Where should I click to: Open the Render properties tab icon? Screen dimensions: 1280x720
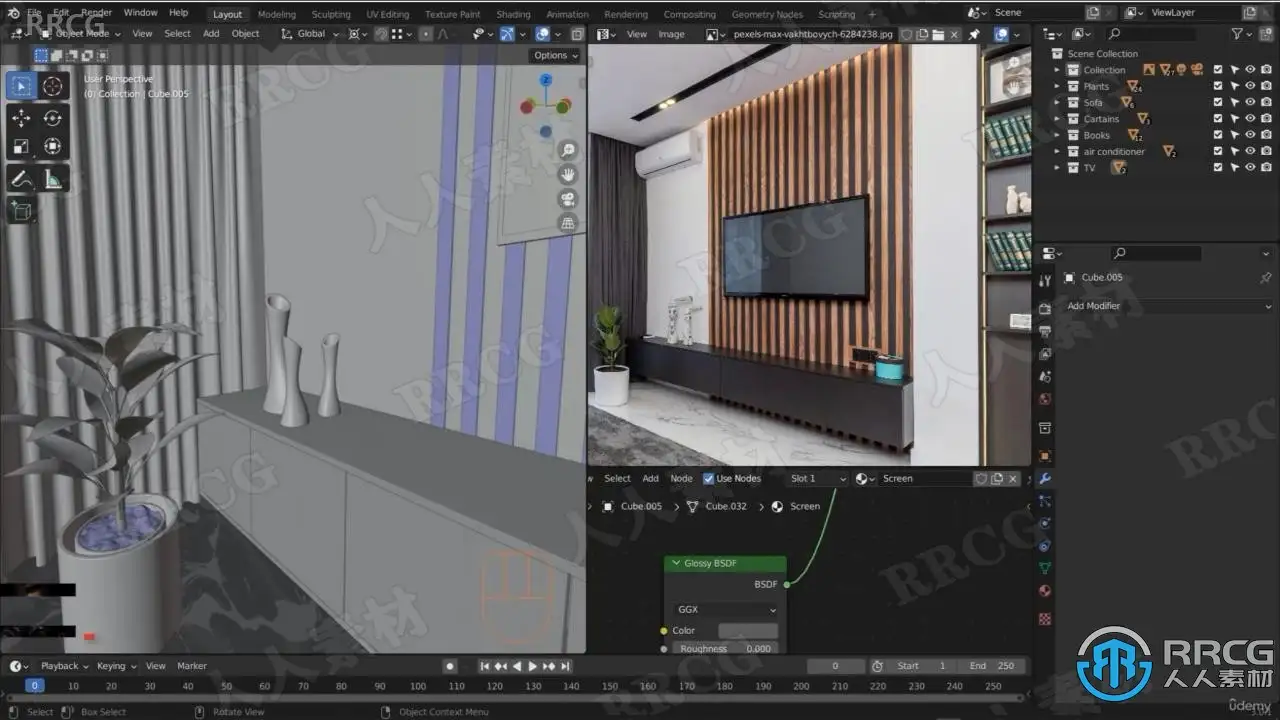tap(1045, 308)
